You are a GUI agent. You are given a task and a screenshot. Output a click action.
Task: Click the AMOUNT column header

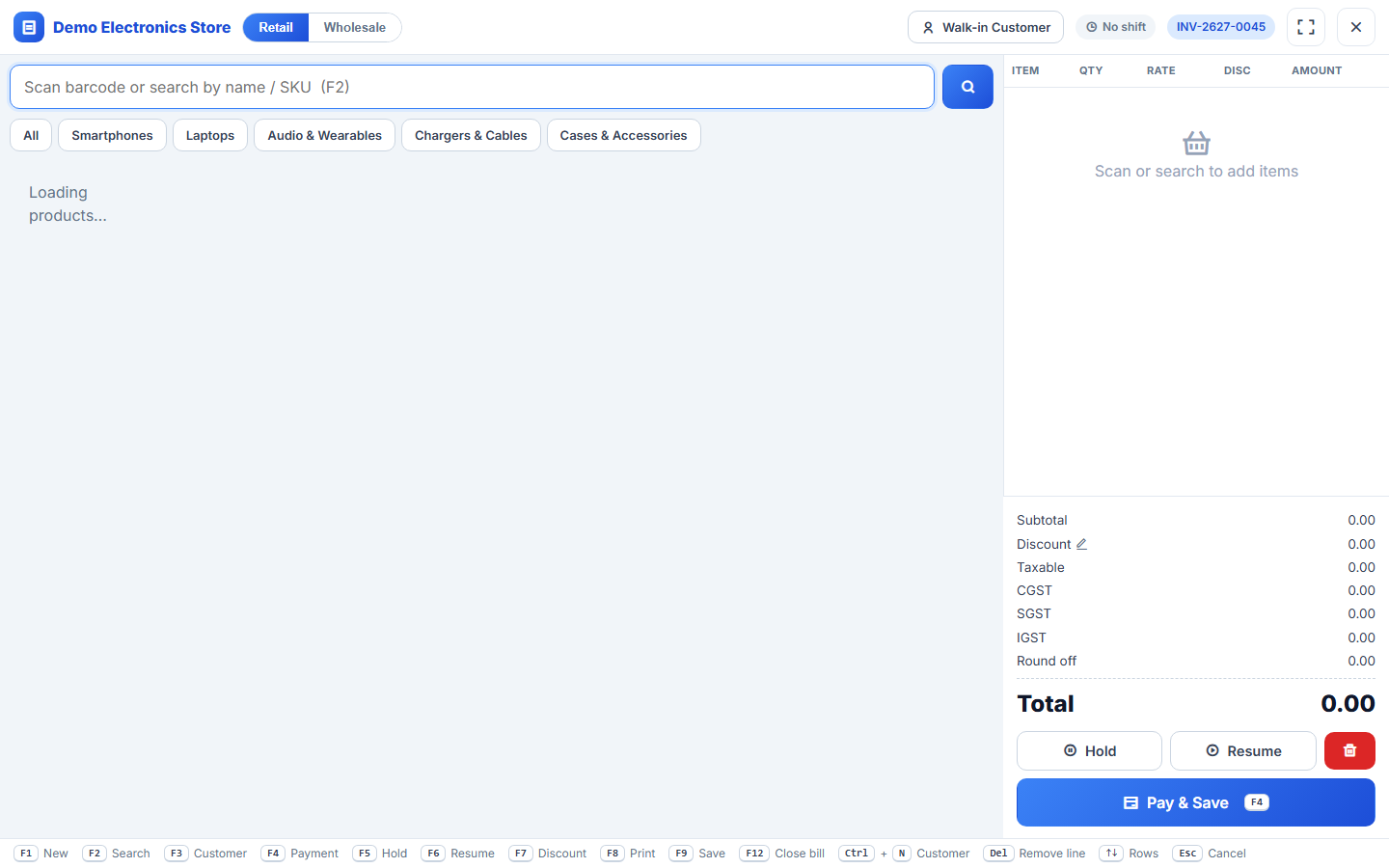click(1317, 70)
